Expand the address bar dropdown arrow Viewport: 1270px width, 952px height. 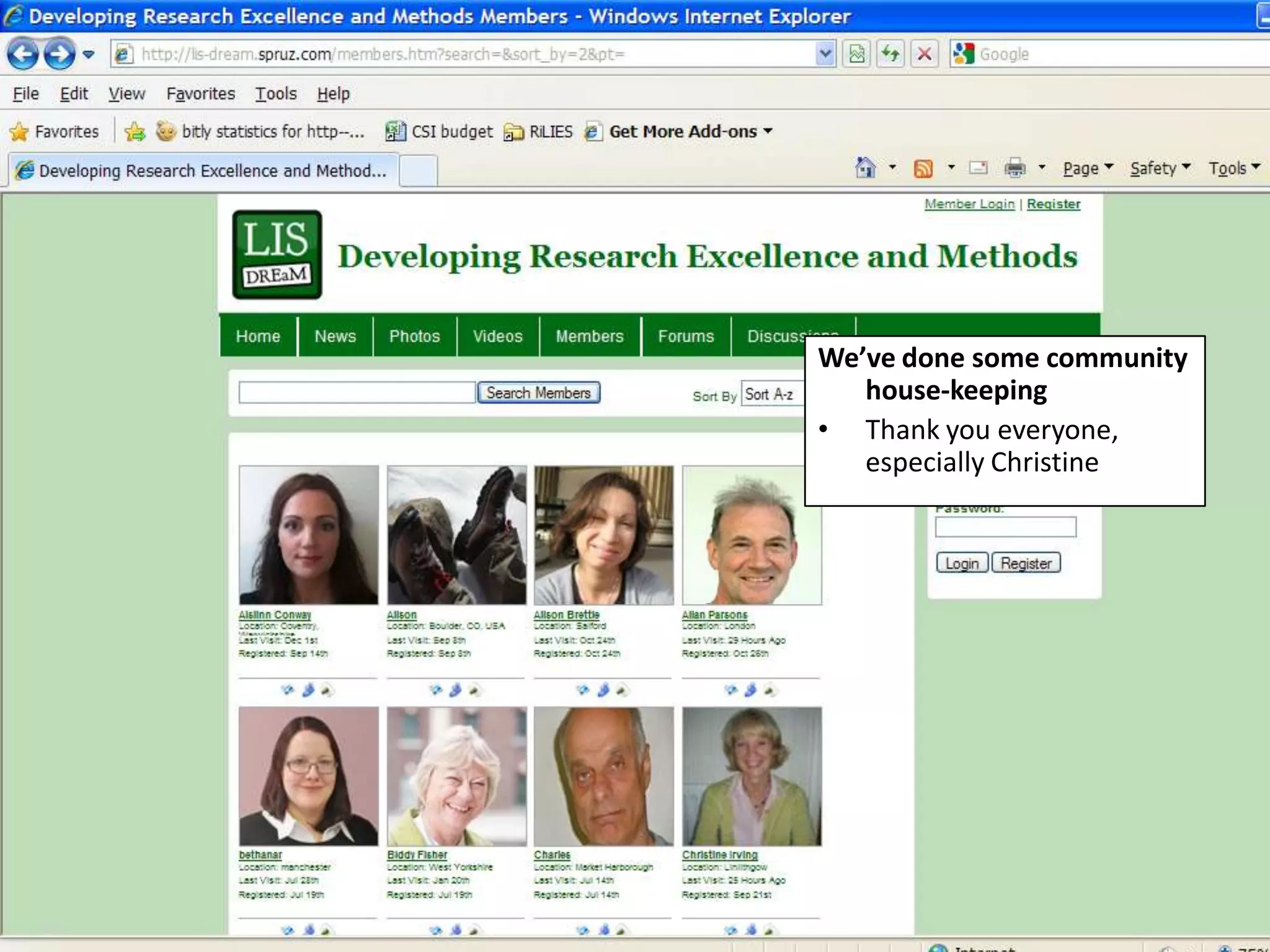click(x=825, y=55)
